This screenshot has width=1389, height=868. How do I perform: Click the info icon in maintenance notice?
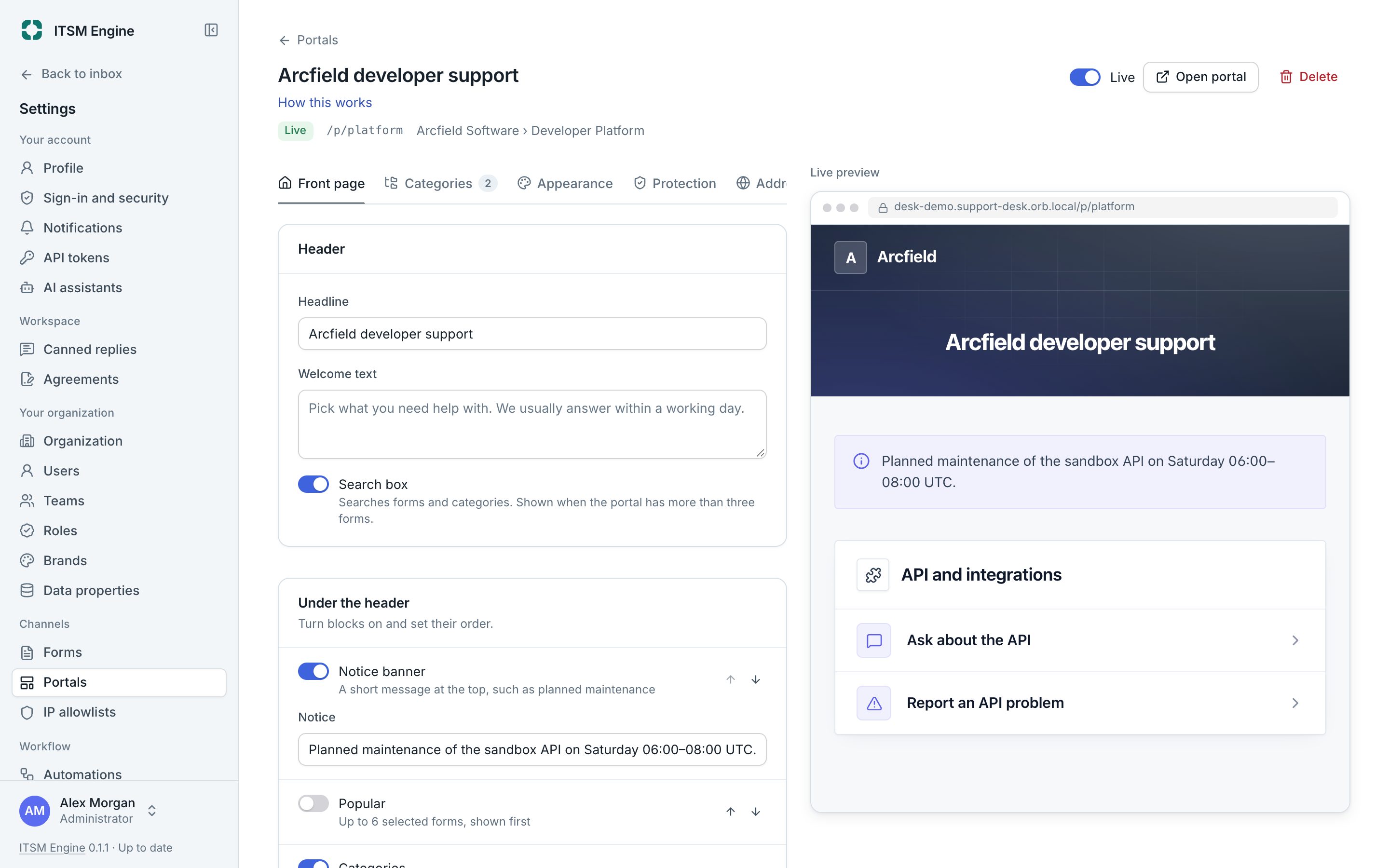pos(861,461)
